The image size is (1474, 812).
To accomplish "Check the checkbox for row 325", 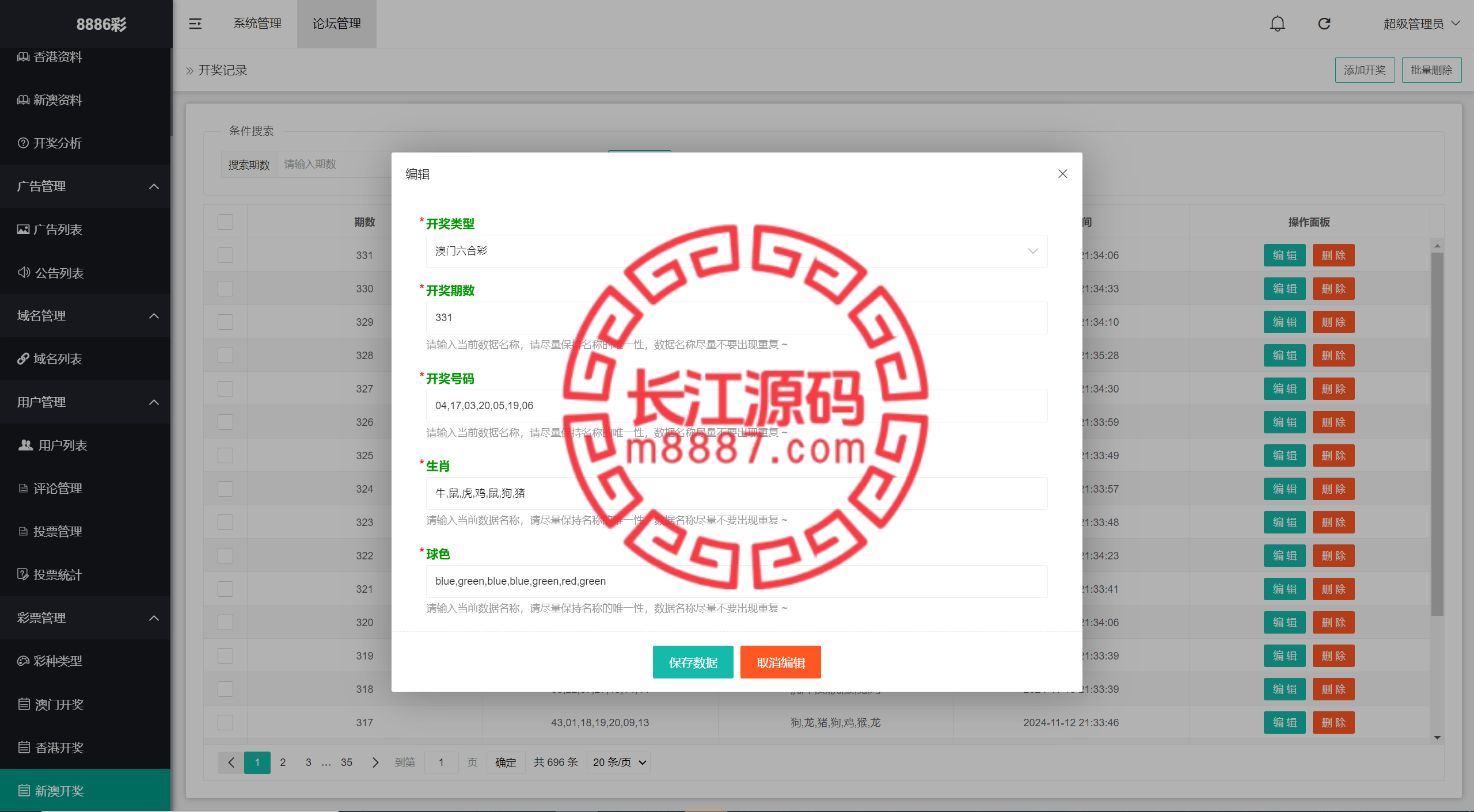I will point(225,455).
